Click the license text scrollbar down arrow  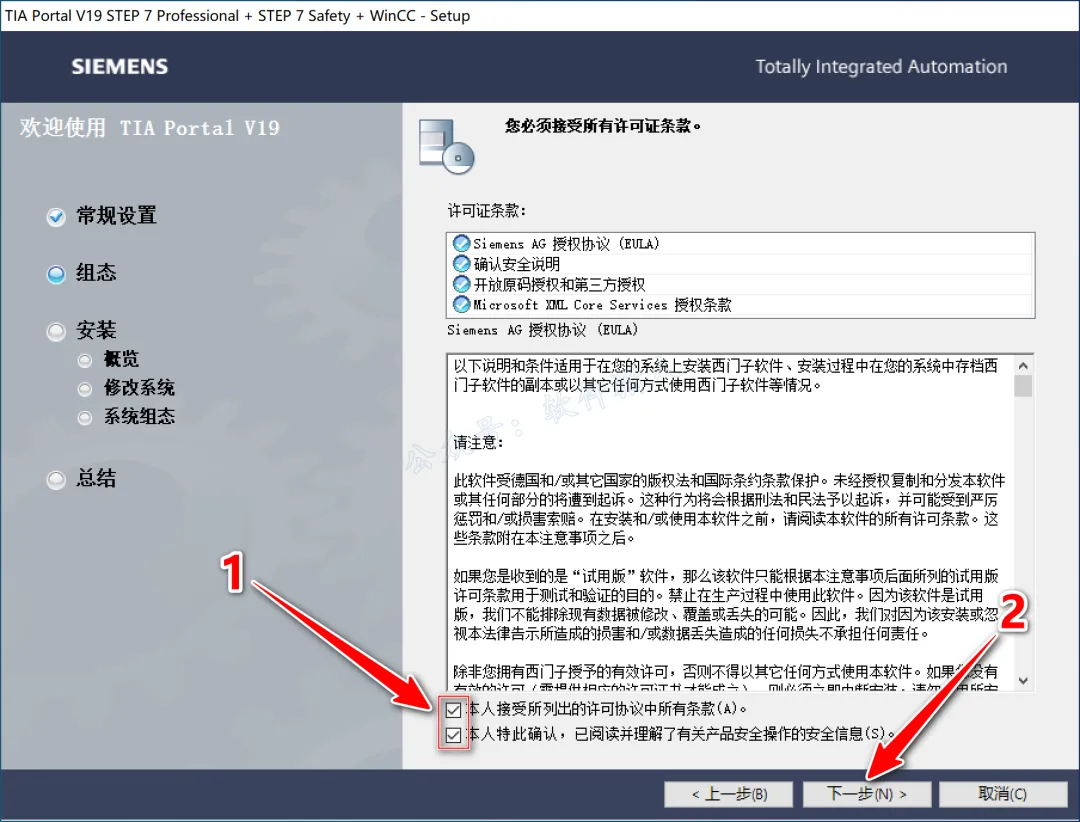point(1024,681)
